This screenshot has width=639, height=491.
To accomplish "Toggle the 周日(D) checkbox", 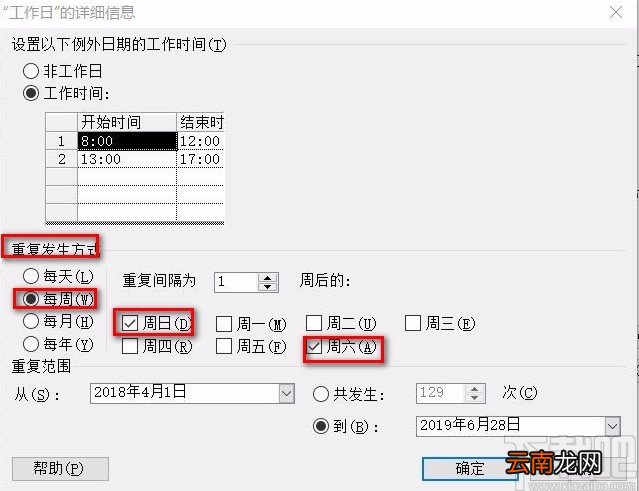I will 130,324.
